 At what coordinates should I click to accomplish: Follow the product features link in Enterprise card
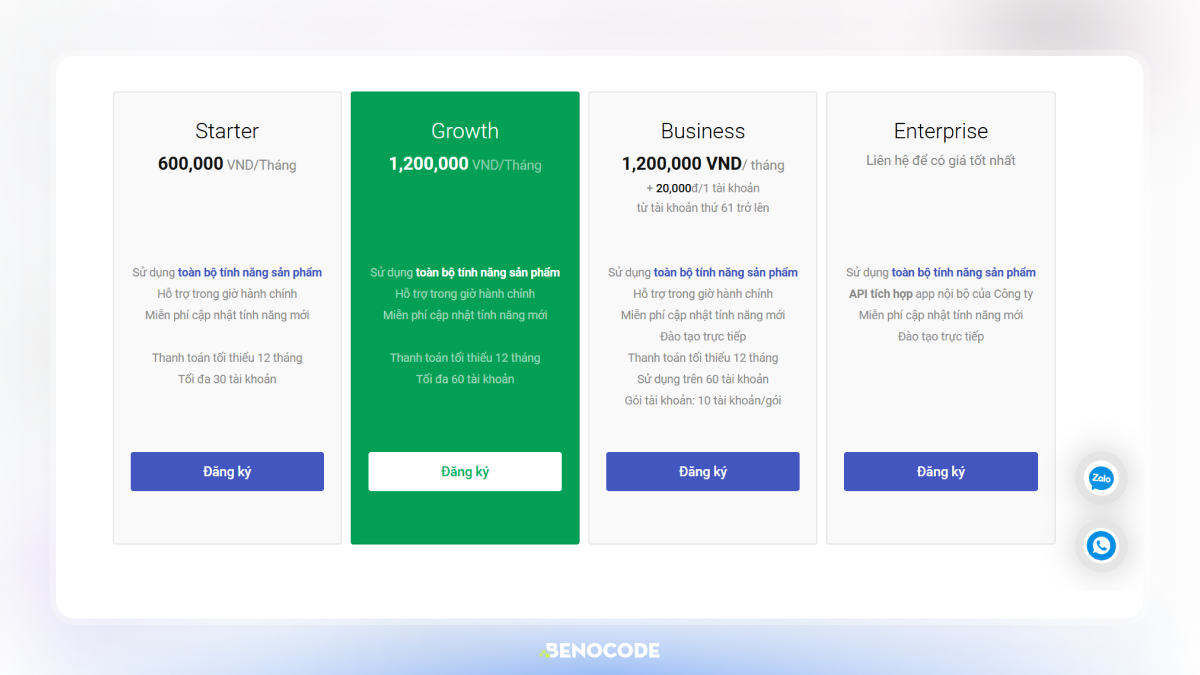click(x=964, y=272)
